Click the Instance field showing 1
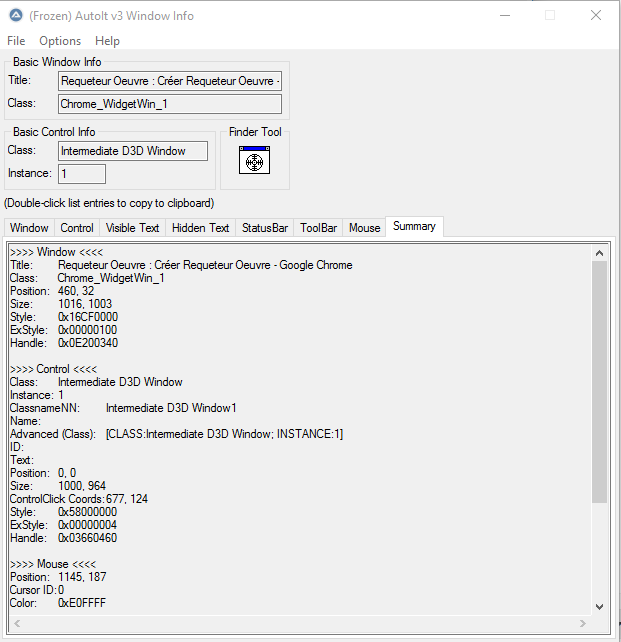Image resolution: width=621 pixels, height=642 pixels. [82, 174]
